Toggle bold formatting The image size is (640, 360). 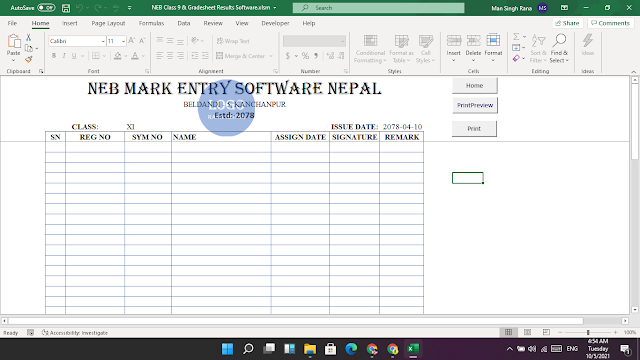tap(54, 56)
